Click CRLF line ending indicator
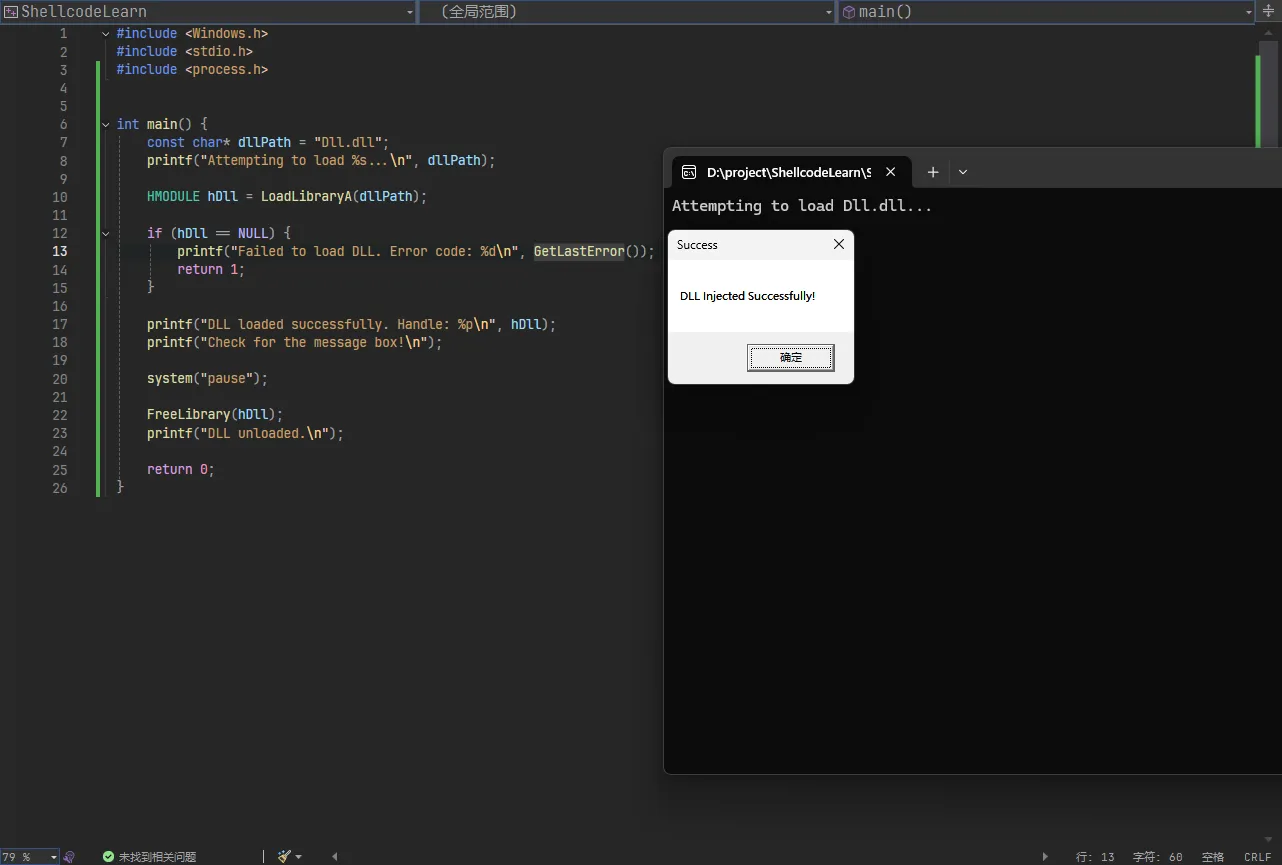 pyautogui.click(x=1257, y=857)
